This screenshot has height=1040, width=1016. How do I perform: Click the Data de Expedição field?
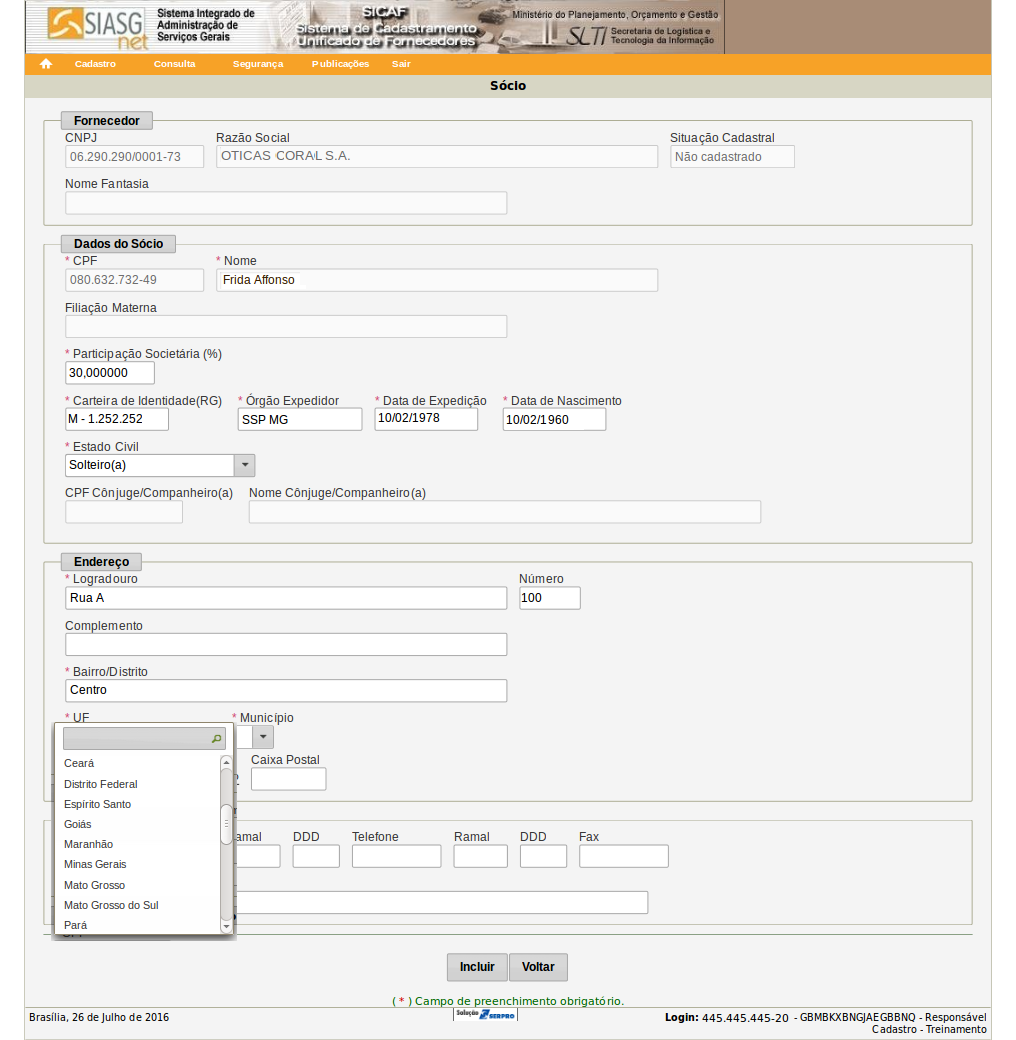click(426, 419)
